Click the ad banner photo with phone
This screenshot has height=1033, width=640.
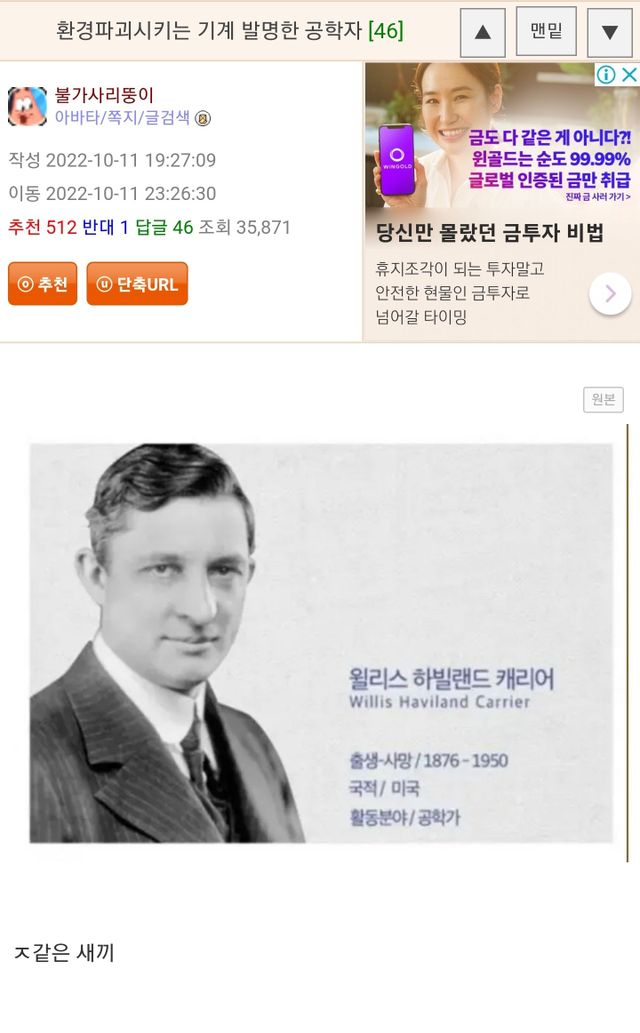(x=502, y=135)
